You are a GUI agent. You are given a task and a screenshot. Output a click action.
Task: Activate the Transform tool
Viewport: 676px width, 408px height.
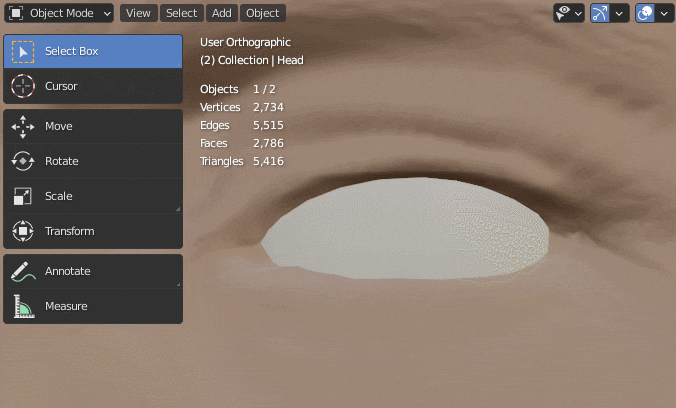coord(93,231)
